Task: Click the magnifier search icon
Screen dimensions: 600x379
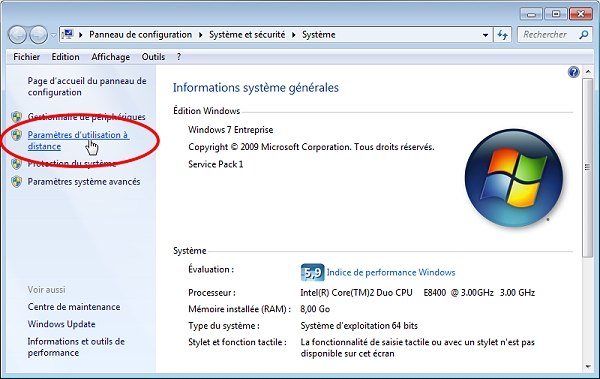Action: tap(584, 35)
